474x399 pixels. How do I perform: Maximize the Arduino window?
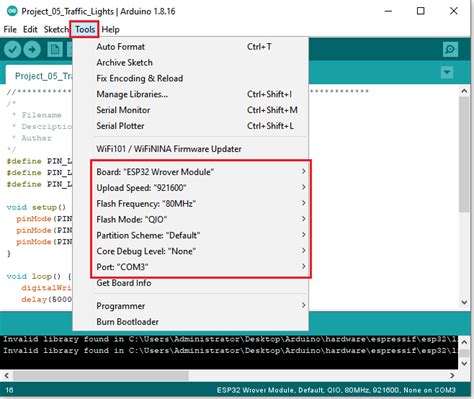[x=421, y=11]
